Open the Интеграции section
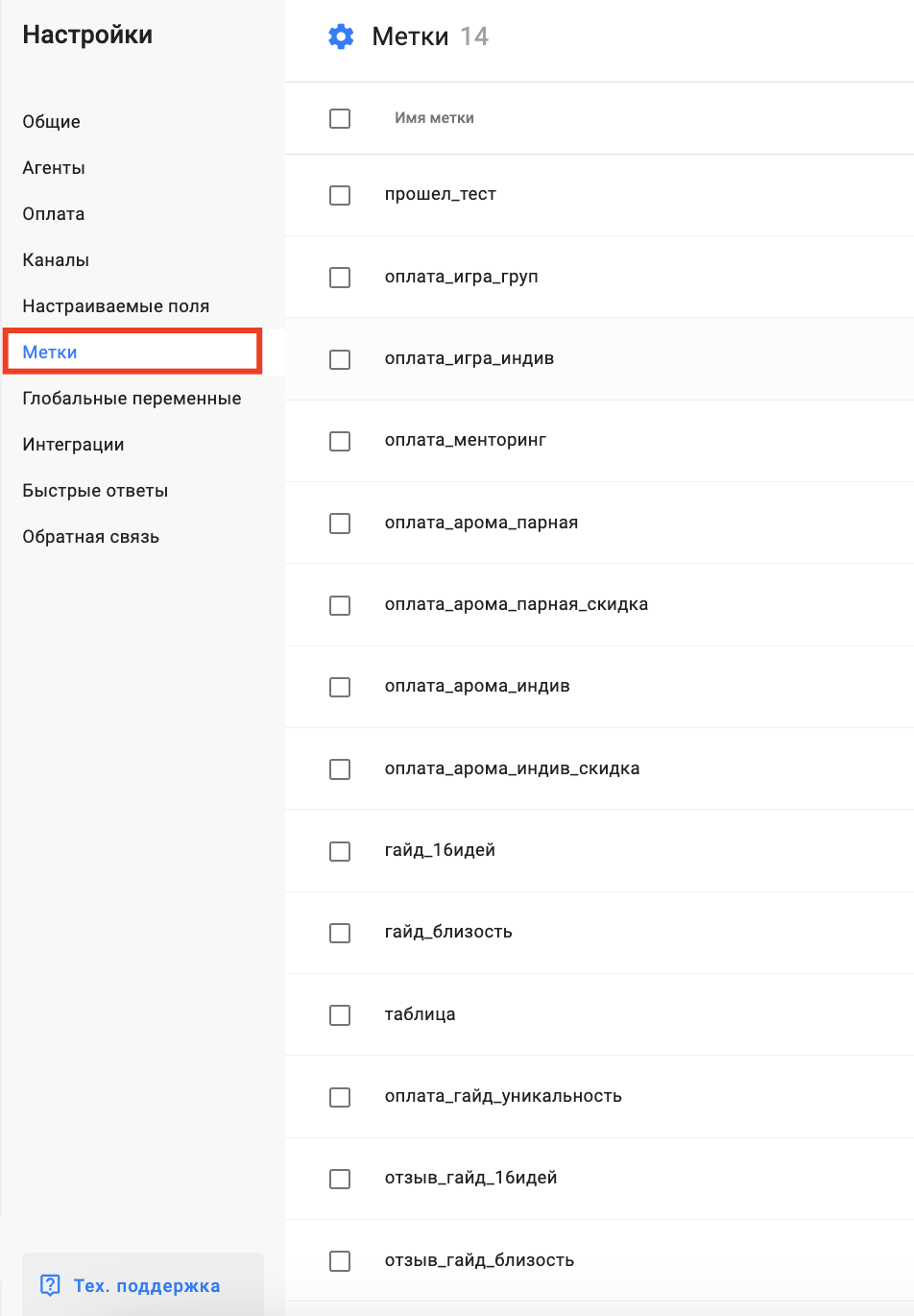The height and width of the screenshot is (1316, 914). (74, 445)
